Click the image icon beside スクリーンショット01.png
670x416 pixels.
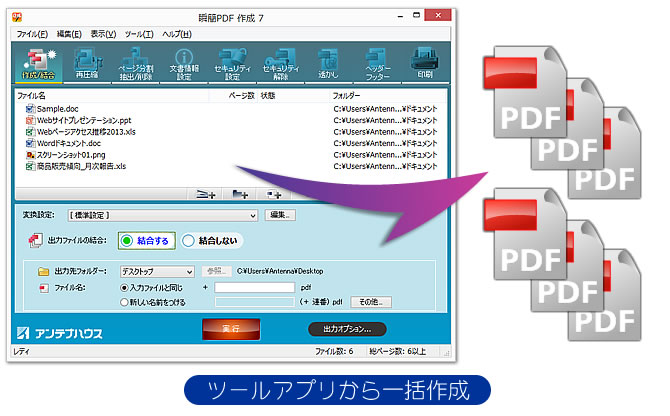coord(30,155)
